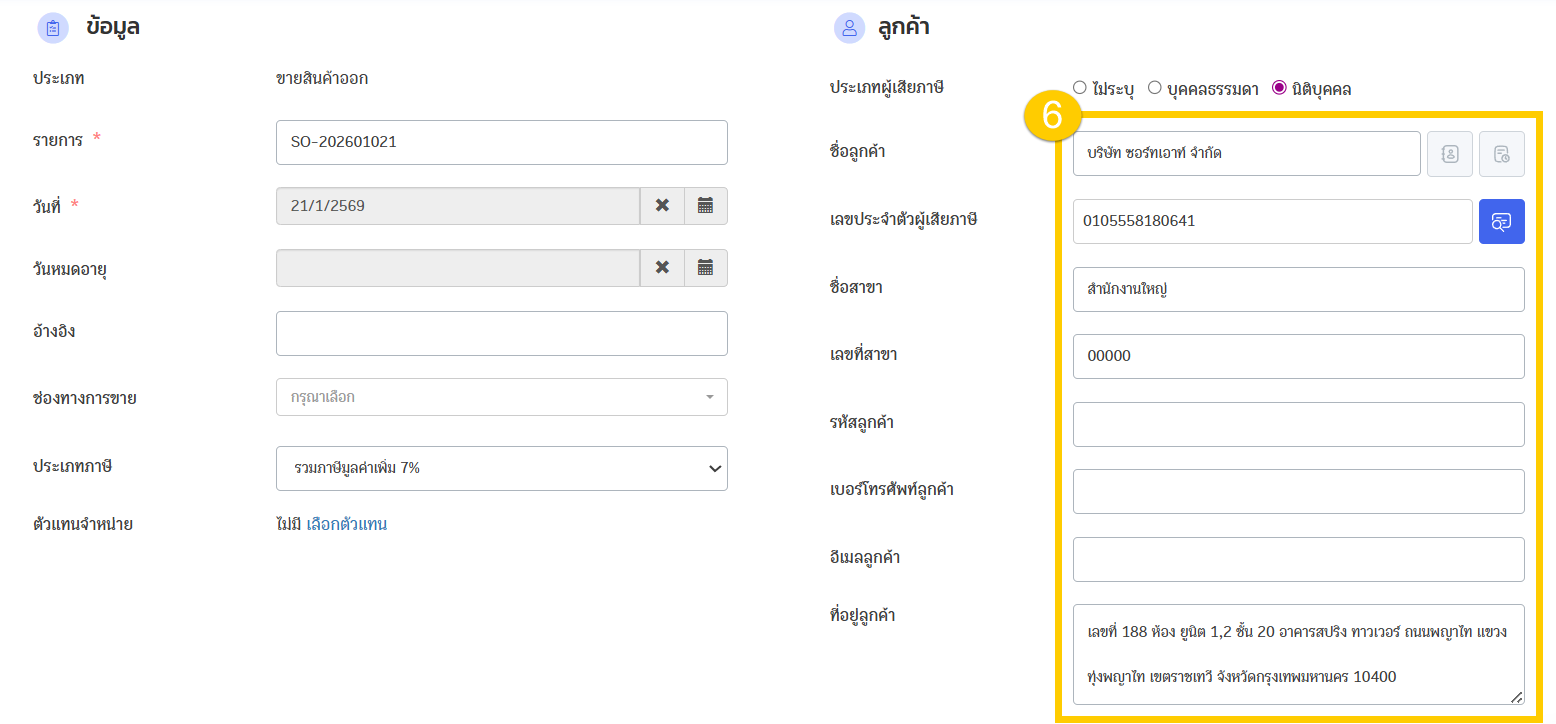The height and width of the screenshot is (724, 1556).
Task: Click the contact book icon beside customer name
Action: pyautogui.click(x=1449, y=154)
